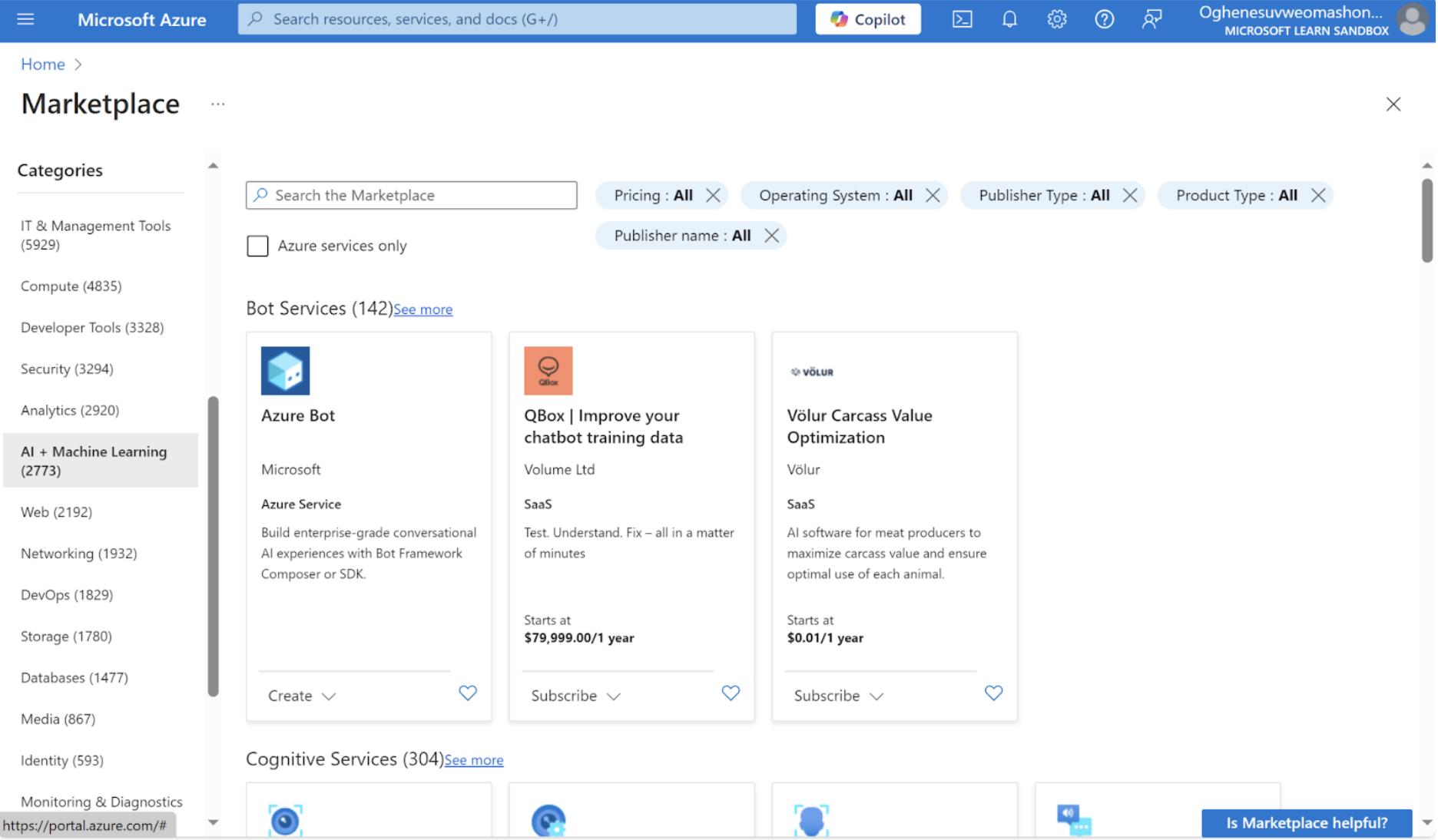Select Monitoring & Diagnostics category
This screenshot has width=1438, height=840.
pos(101,803)
